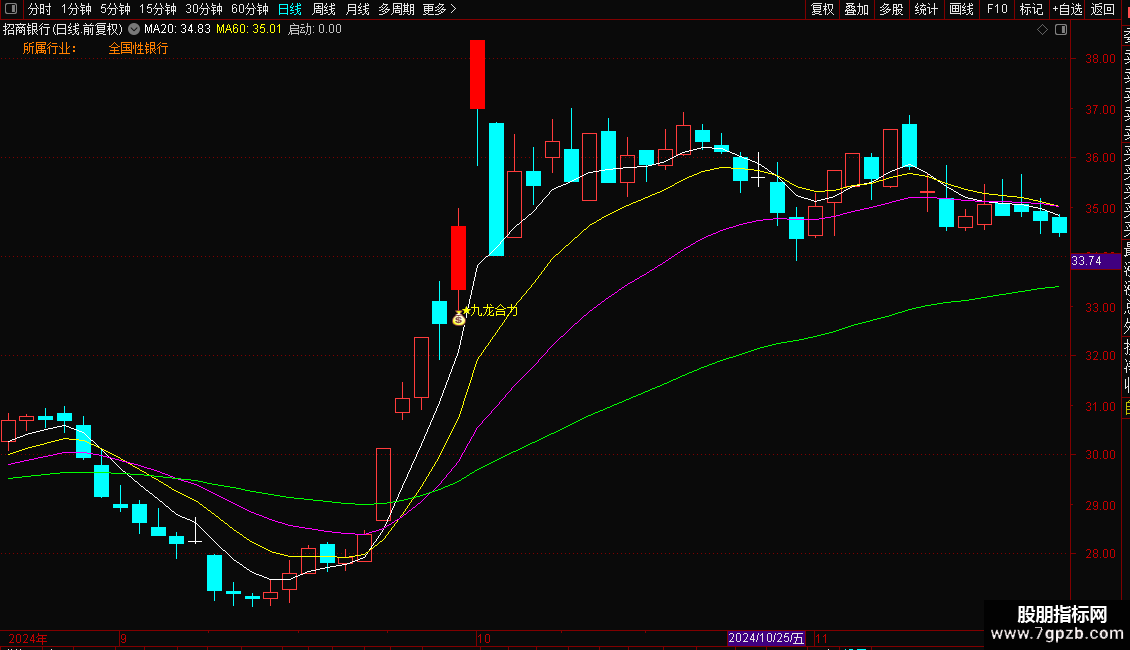Click the tall red candle at the chart peak
The width and height of the screenshot is (1130, 650).
pos(477,74)
